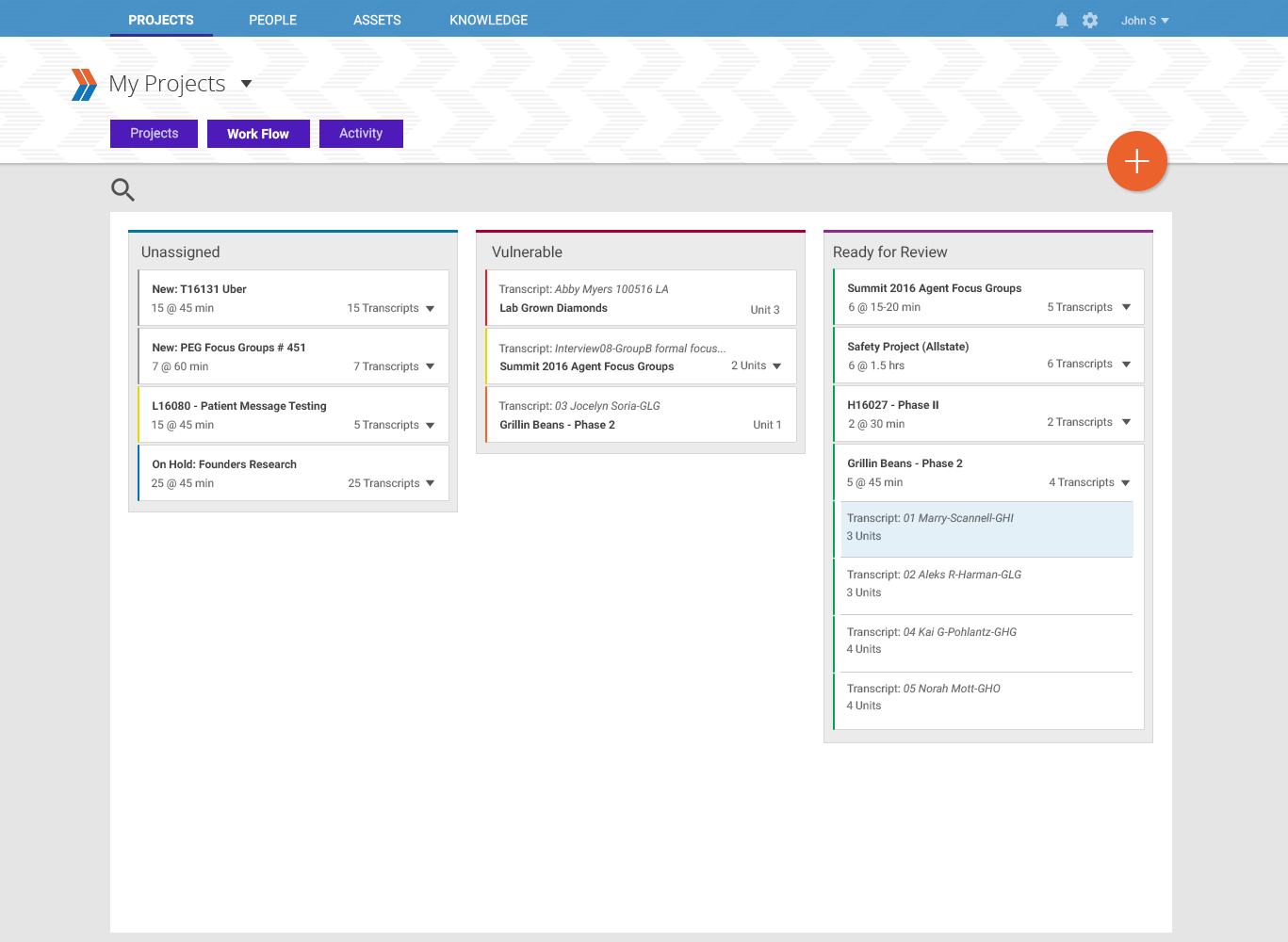Screen dimensions: 1288x942
Task: Open the John S user menu
Action: pyautogui.click(x=1144, y=21)
